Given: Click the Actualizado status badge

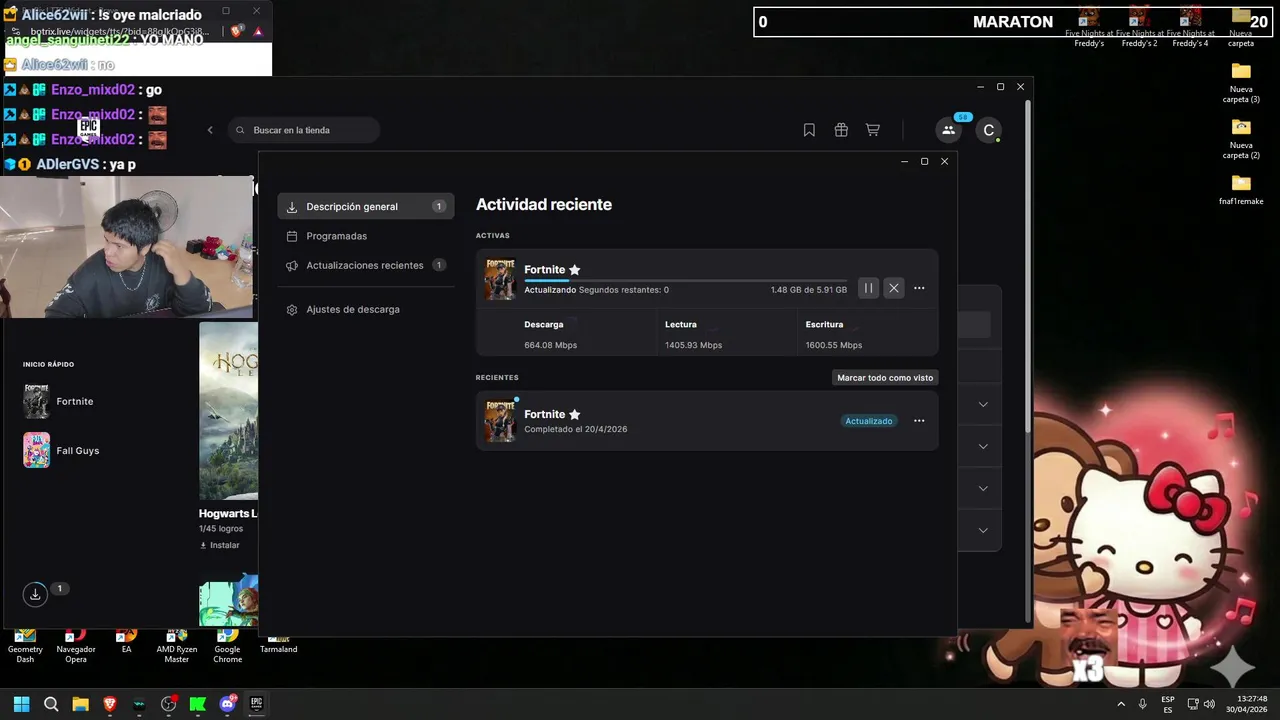Looking at the screenshot, I should pyautogui.click(x=869, y=421).
